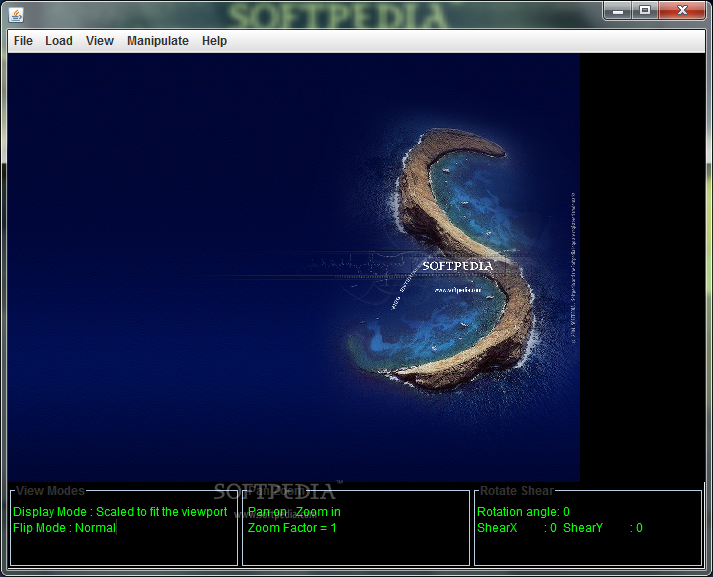Open the File menu
Viewport: 713px width, 577px height.
point(23,41)
